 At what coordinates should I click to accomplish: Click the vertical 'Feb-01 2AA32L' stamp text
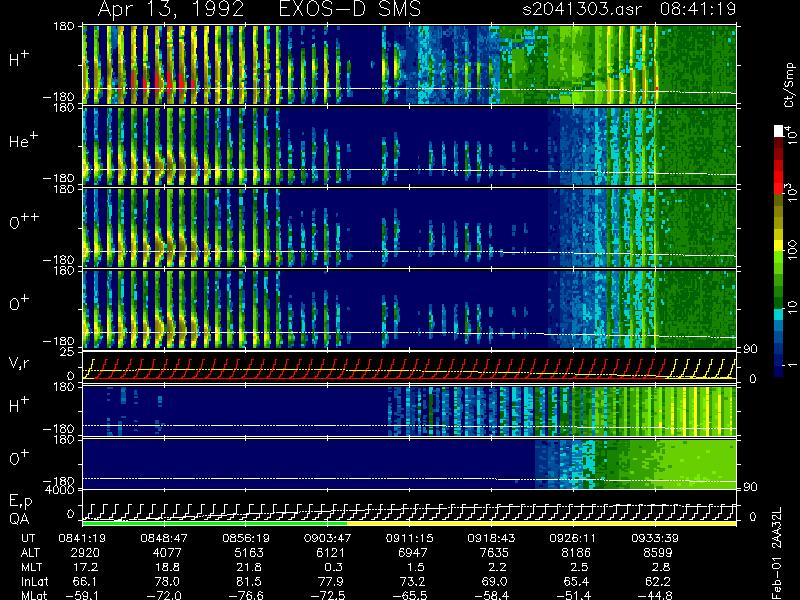[776, 554]
